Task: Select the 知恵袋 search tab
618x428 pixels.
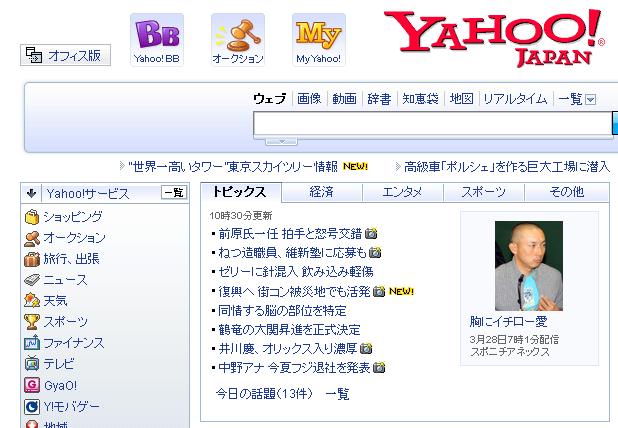Action: [420, 99]
